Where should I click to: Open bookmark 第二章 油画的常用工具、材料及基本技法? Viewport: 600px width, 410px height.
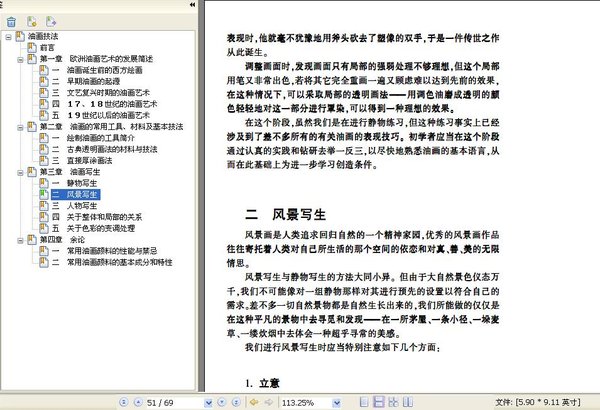point(111,127)
